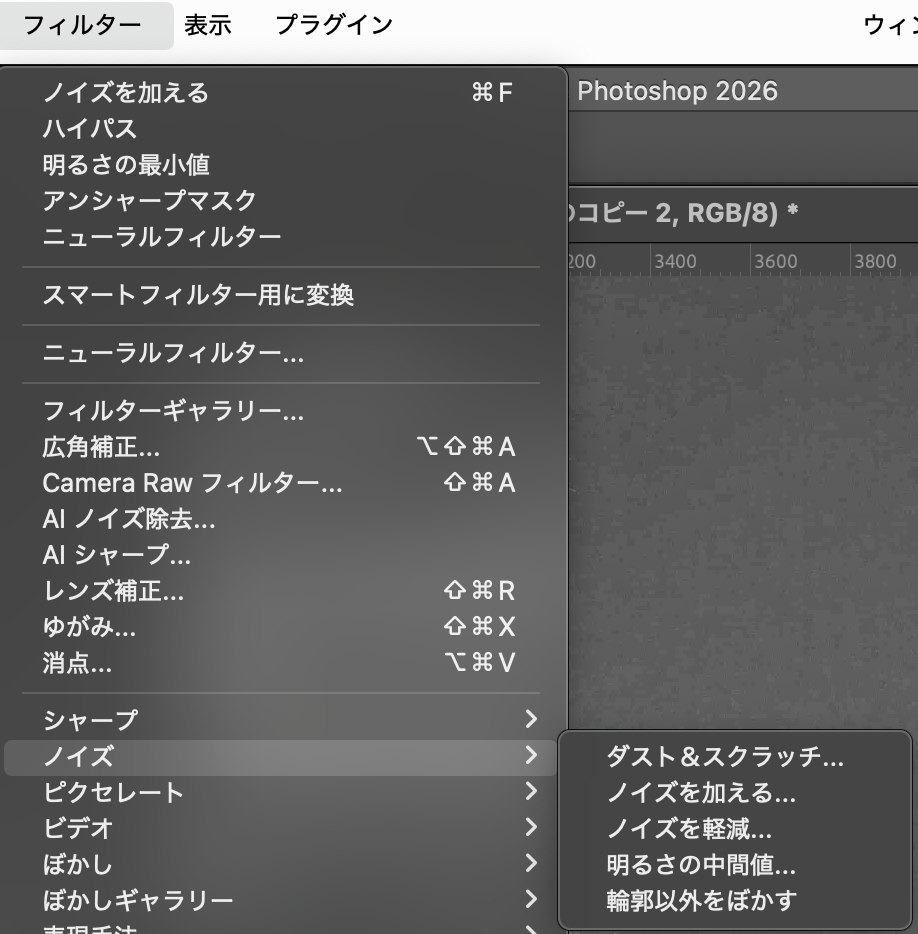Open the 表示 menu
This screenshot has height=934, width=918.
[208, 25]
